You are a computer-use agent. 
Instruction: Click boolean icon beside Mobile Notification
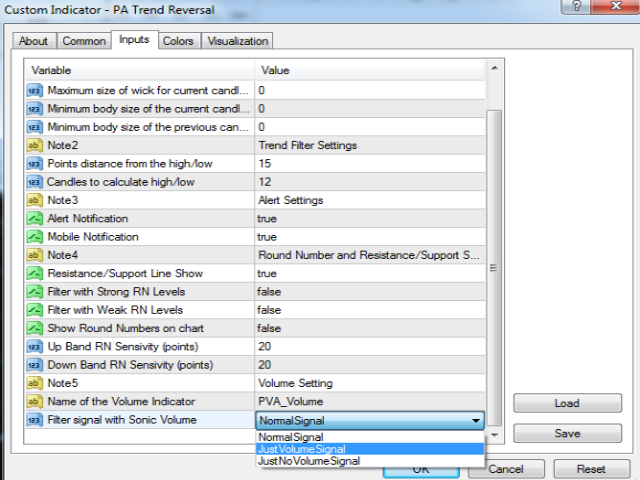pos(35,237)
